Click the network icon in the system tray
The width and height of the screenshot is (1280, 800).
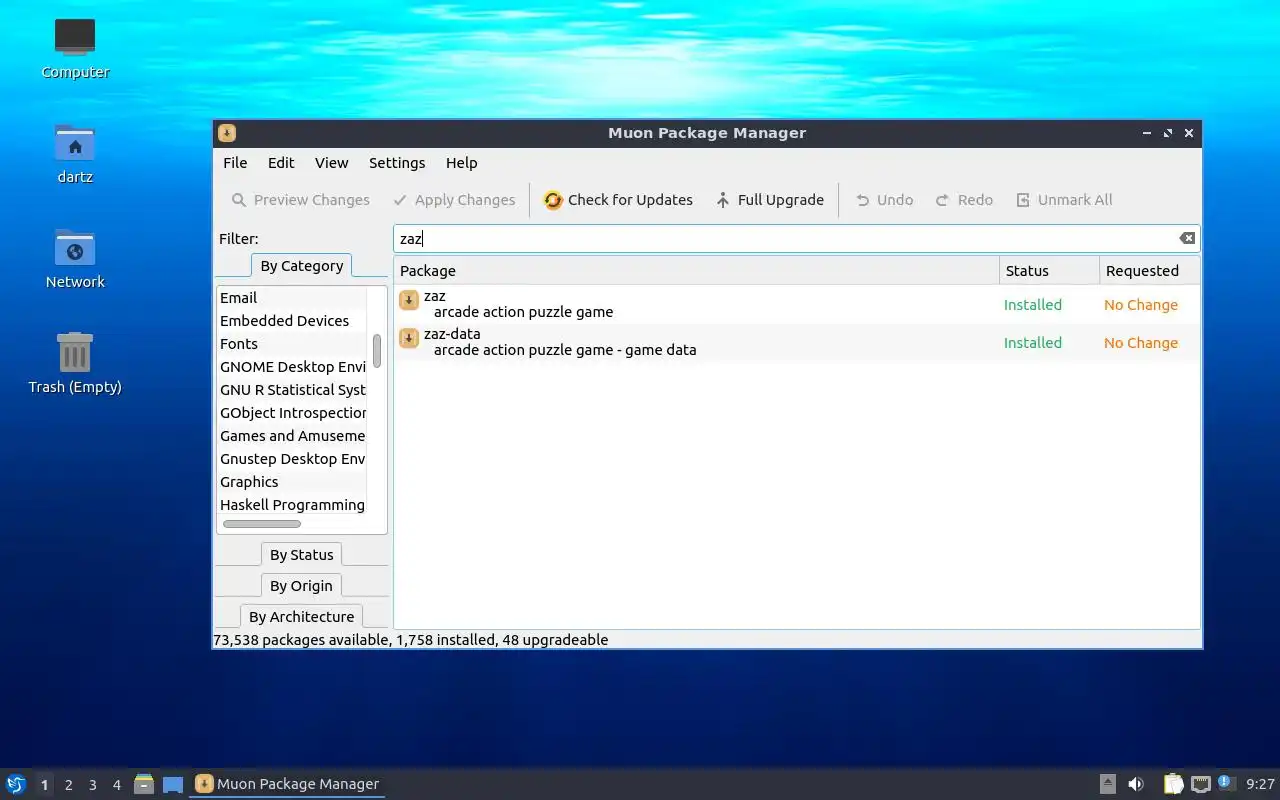click(1201, 784)
